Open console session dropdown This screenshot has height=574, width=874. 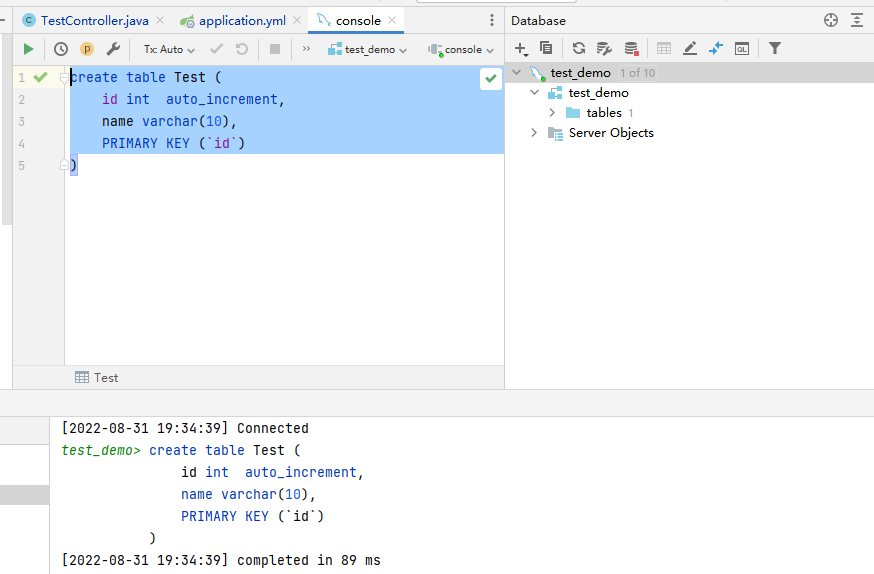point(461,50)
